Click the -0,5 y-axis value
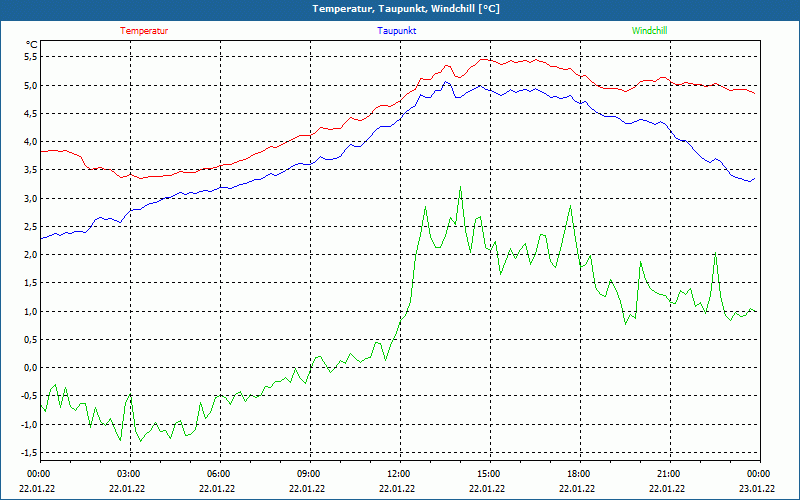Screen dimensions: 800x500 click(30, 396)
